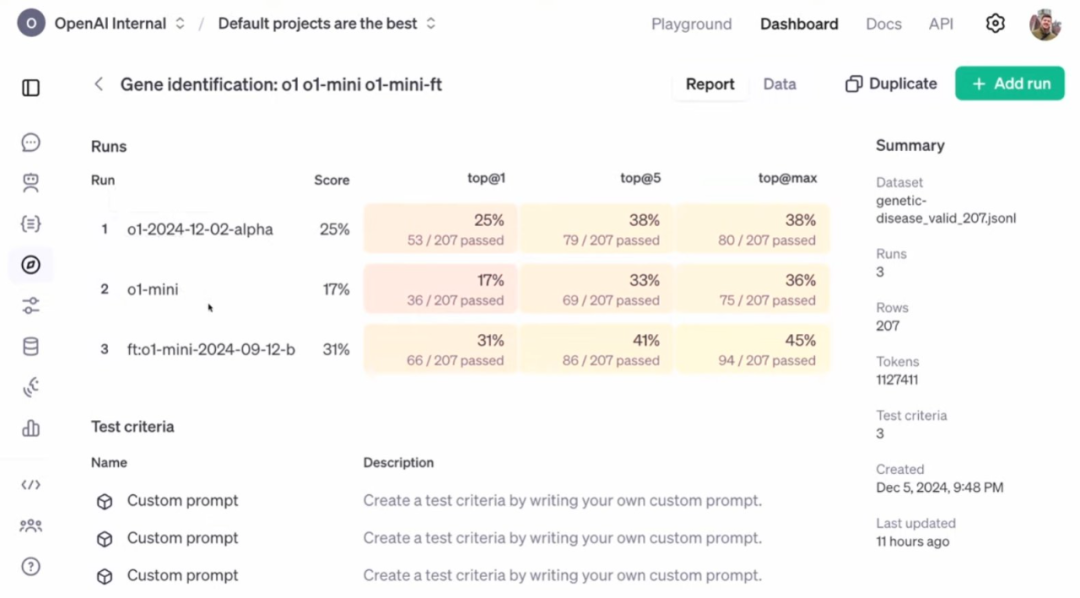Open the settings gear icon

995,23
